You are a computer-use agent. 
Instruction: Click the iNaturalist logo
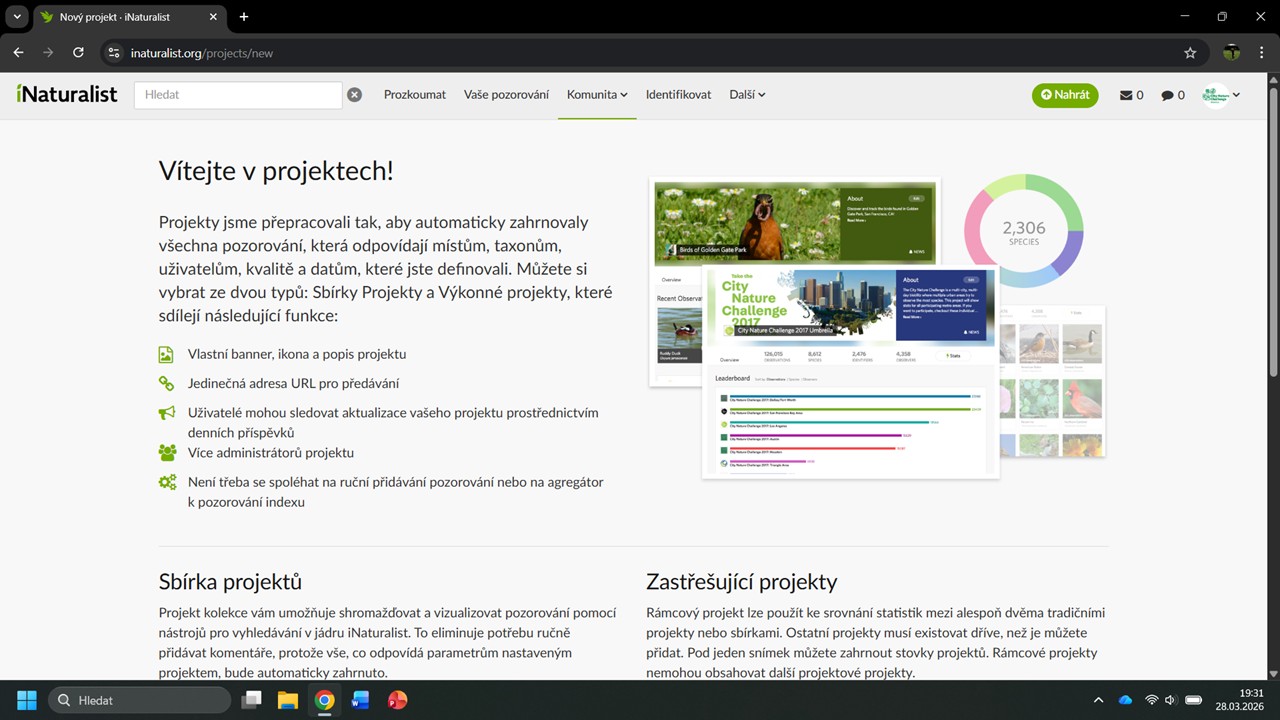[x=67, y=94]
